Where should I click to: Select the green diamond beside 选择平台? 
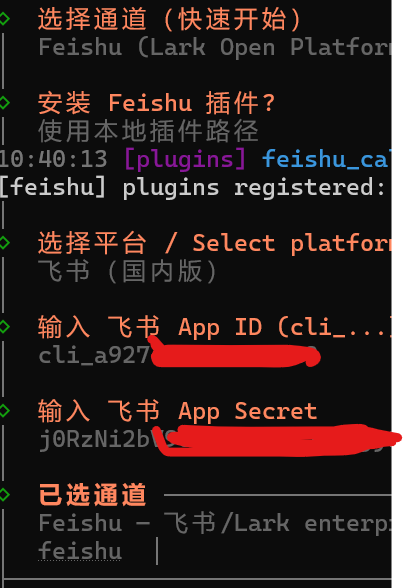(x=4, y=243)
